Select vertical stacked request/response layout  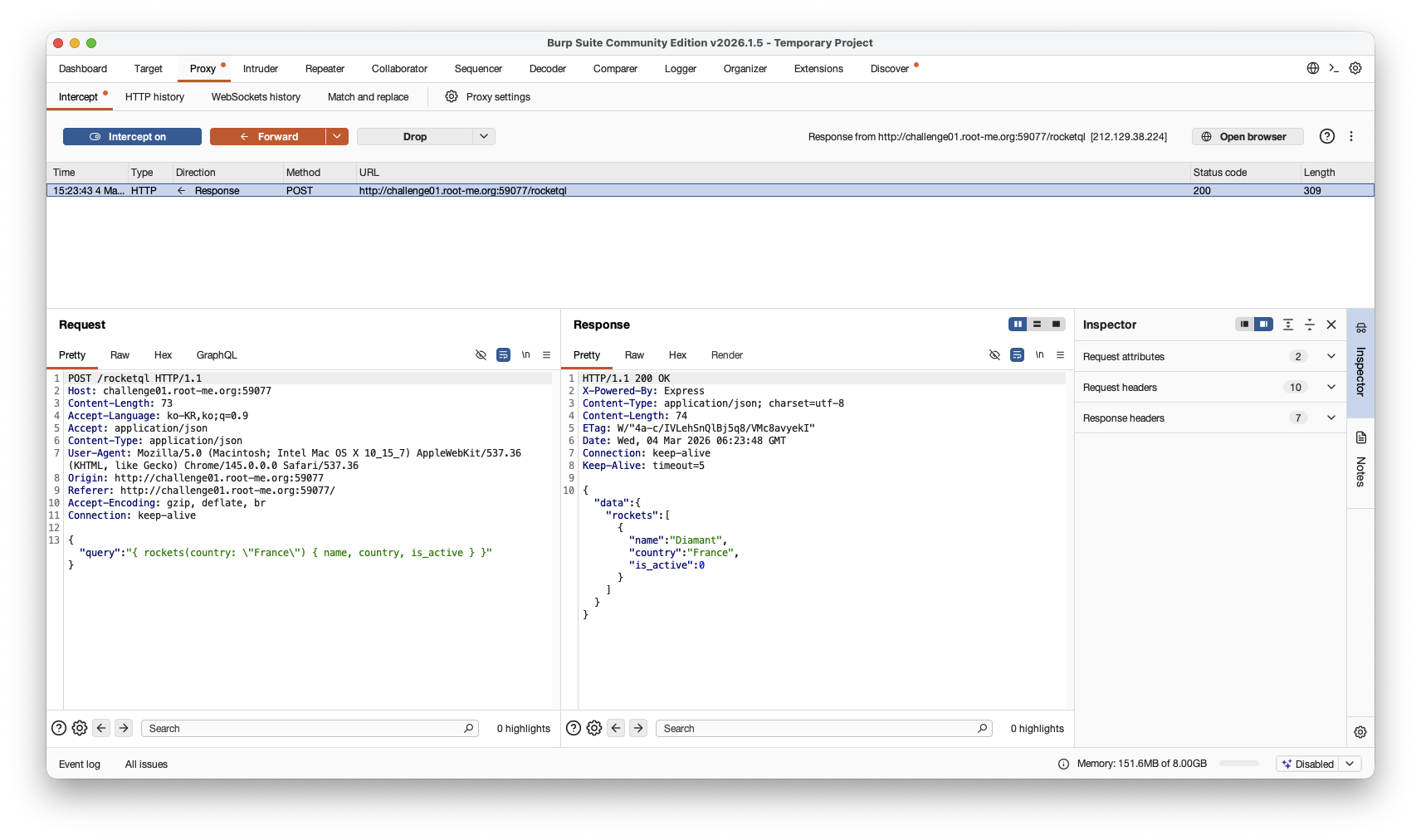tap(1037, 324)
